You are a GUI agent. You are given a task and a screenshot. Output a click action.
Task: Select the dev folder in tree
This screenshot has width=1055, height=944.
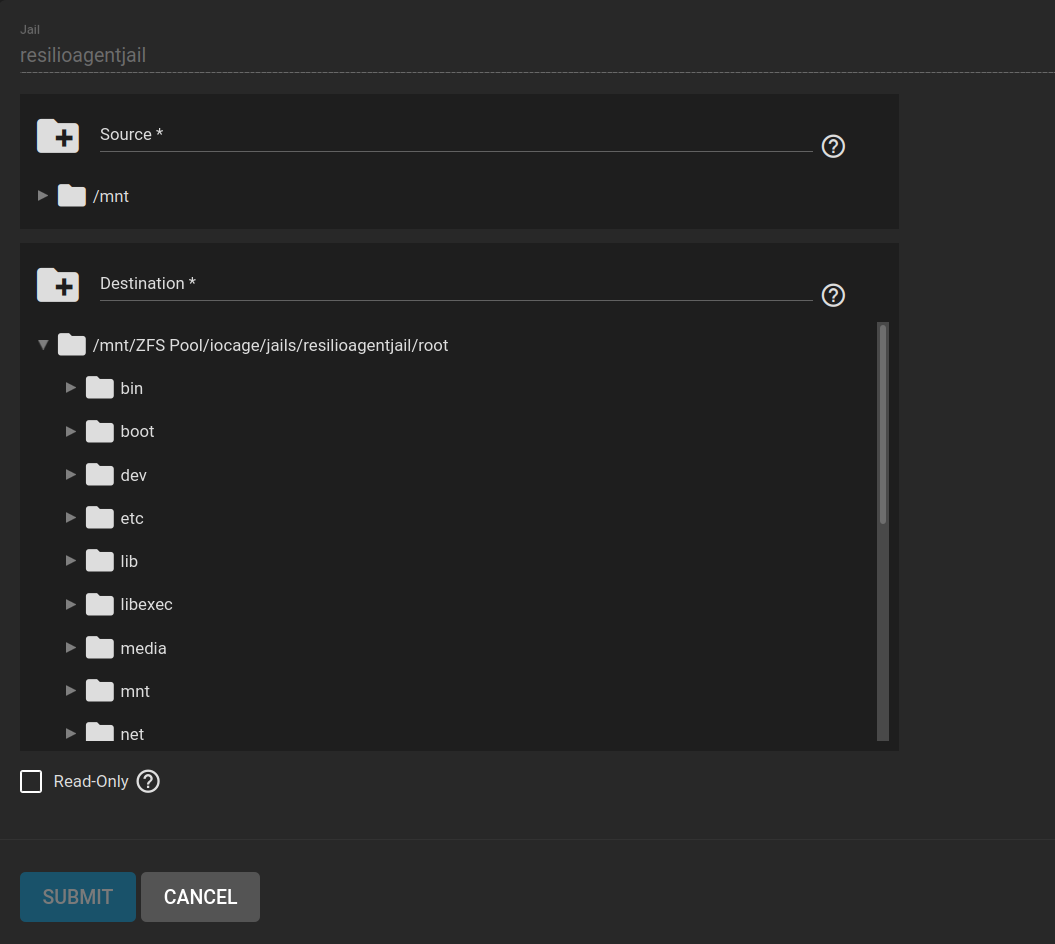coord(133,475)
